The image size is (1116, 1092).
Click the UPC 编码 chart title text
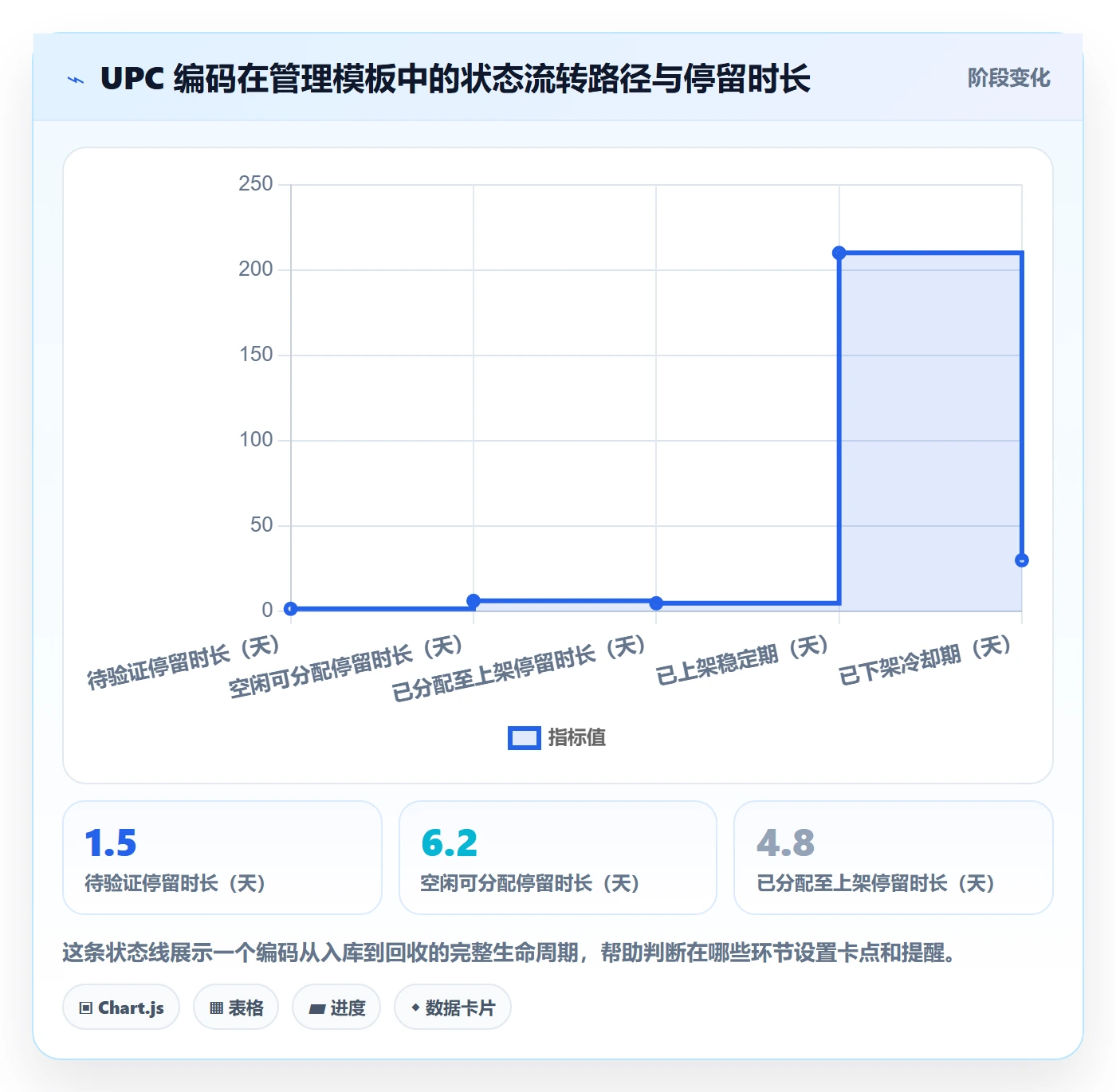455,79
